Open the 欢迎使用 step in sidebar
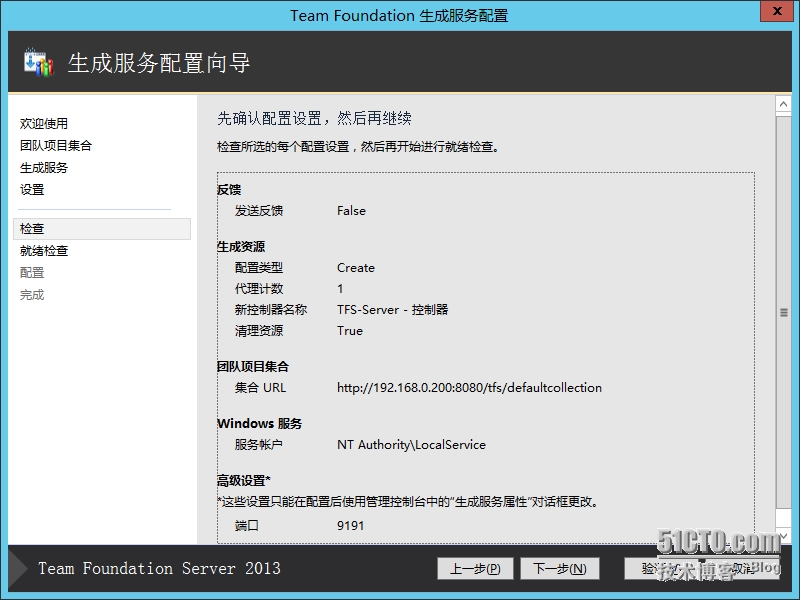This screenshot has width=800, height=600. (44, 123)
